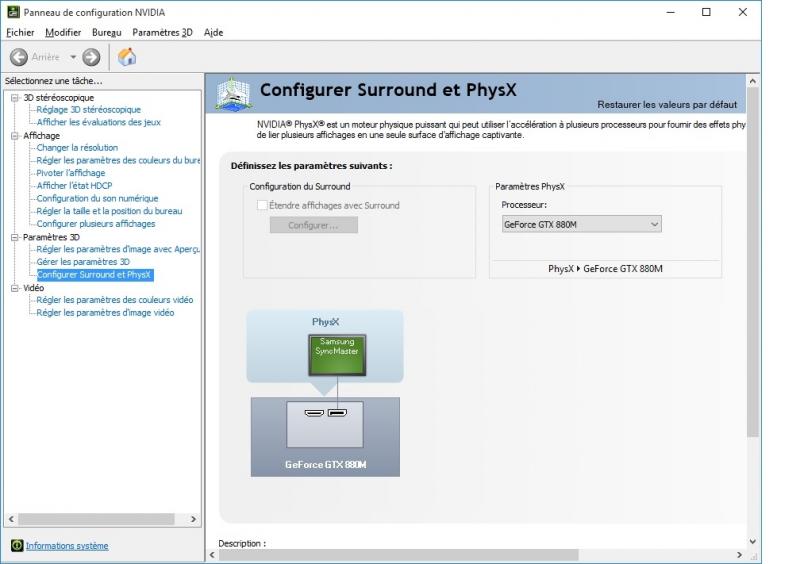Click Restaurer les valeurs par défaut
Image resolution: width=800 pixels, height=564 pixels.
coord(667,105)
